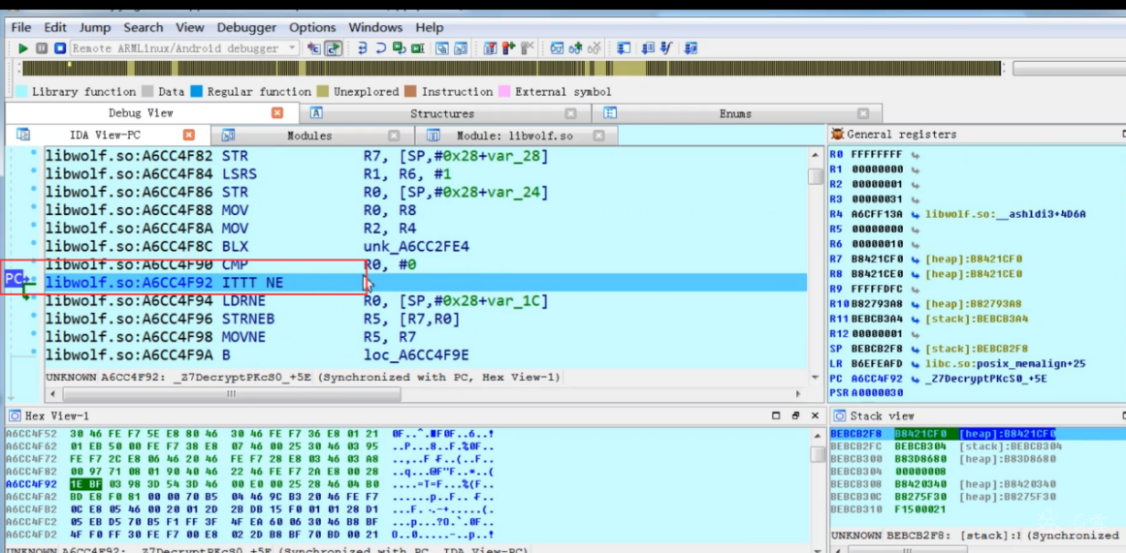Click the Library function legend swatch

click(22, 92)
